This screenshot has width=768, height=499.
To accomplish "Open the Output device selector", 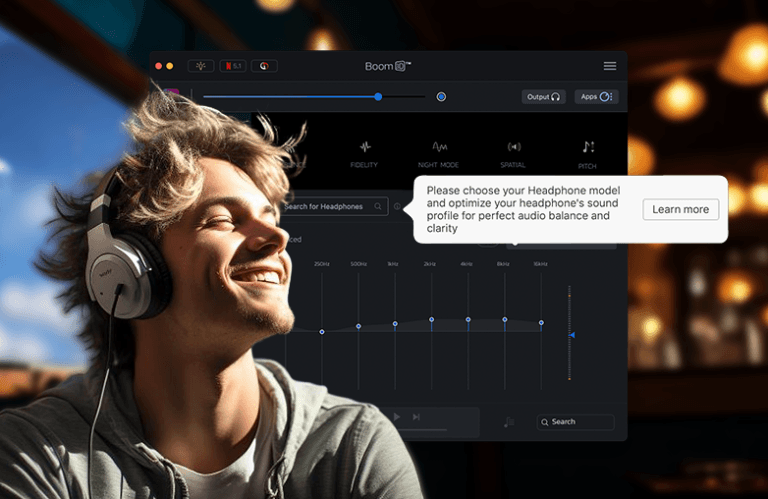I will click(543, 97).
